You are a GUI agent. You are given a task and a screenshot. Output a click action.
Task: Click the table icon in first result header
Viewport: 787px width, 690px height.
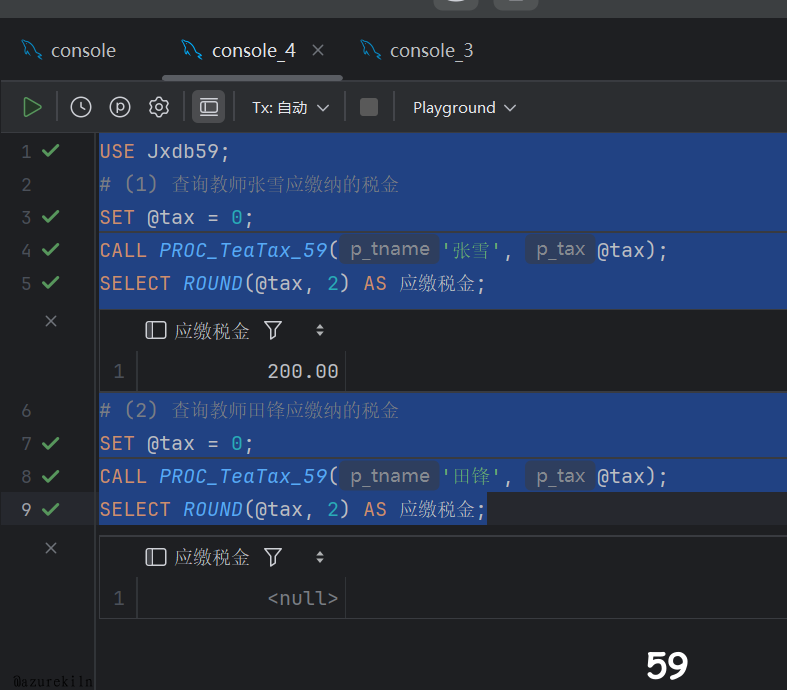coord(156,330)
